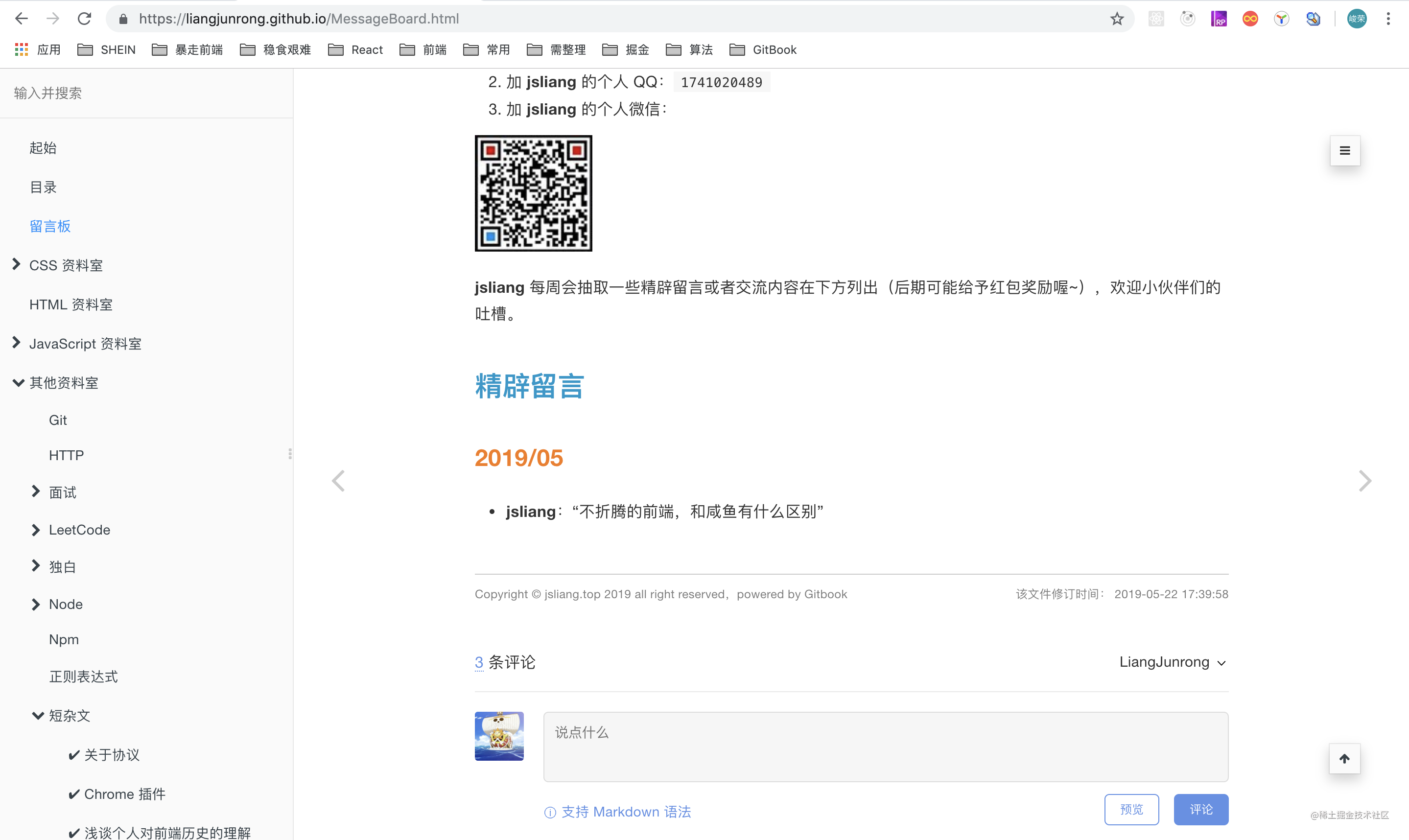Open the GitBook bookmarks folder
Viewport: 1409px width, 840px height.
(763, 50)
